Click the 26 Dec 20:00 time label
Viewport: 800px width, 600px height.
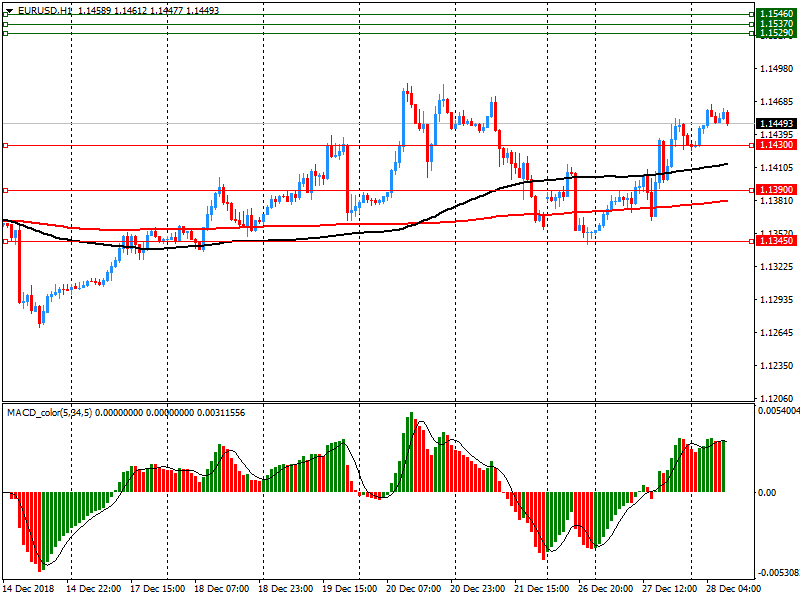point(606,589)
